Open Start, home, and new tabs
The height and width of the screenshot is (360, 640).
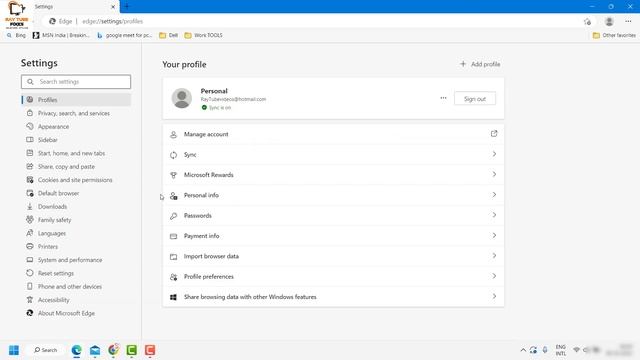click(71, 153)
